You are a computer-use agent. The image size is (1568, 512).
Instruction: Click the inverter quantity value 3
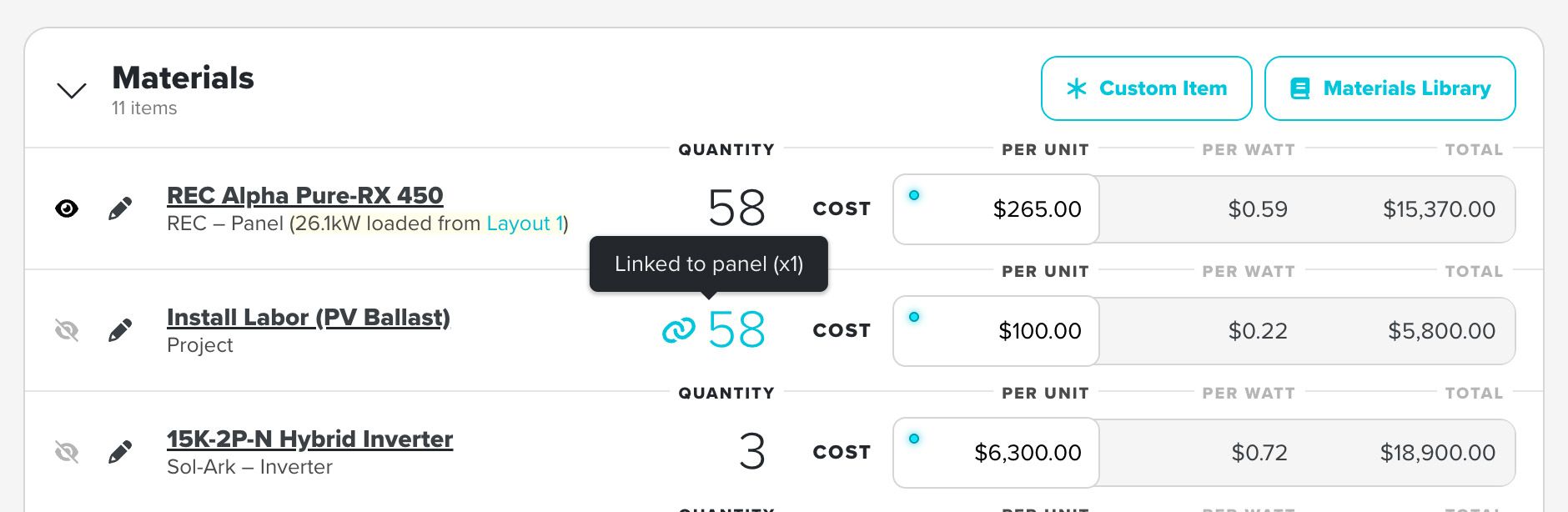751,452
